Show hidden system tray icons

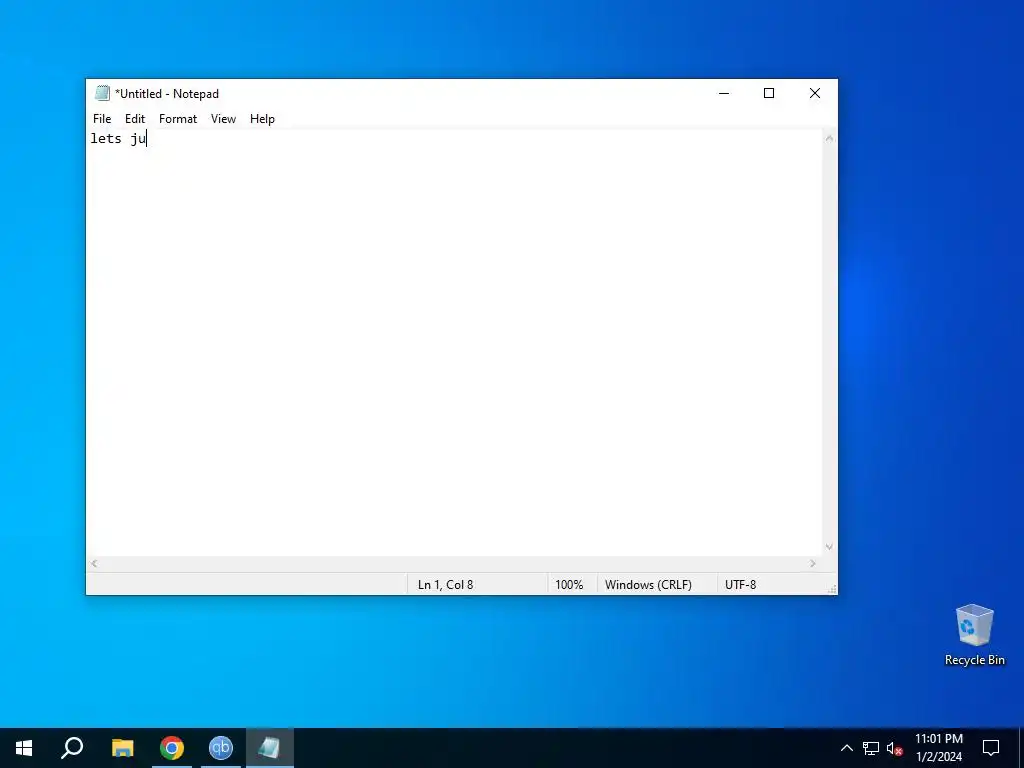pyautogui.click(x=846, y=748)
